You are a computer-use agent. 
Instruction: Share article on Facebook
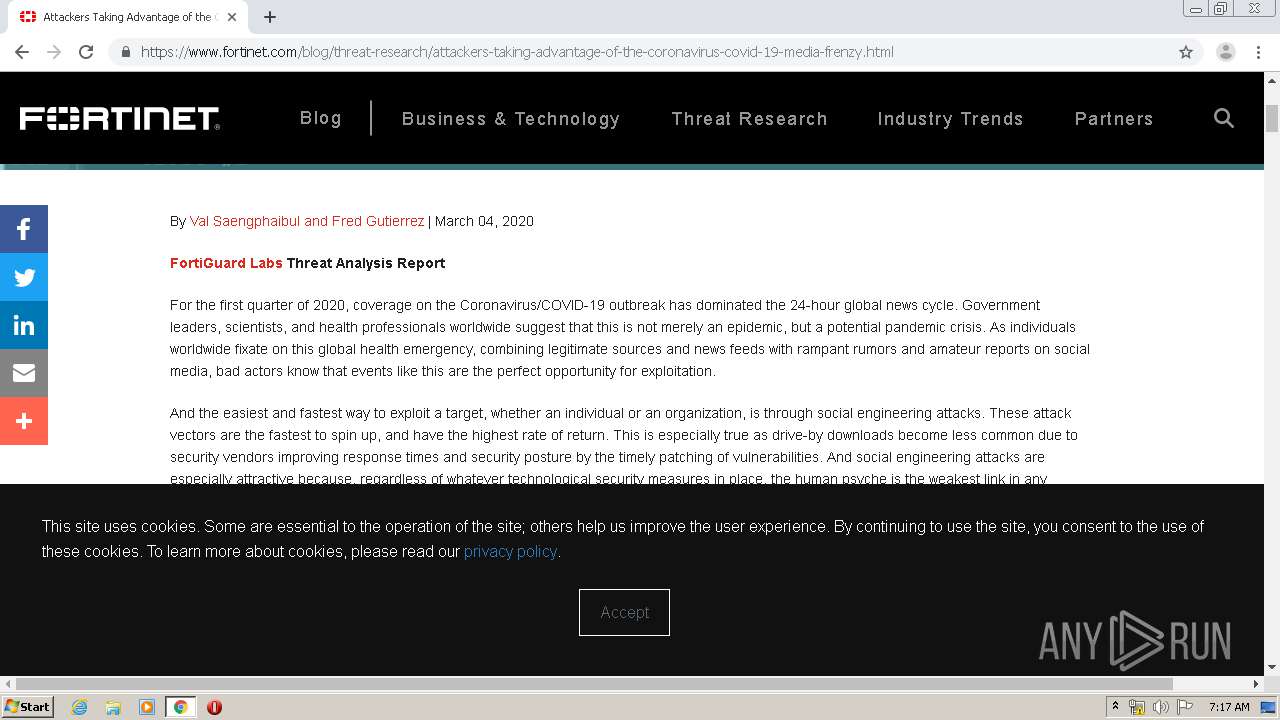24,229
